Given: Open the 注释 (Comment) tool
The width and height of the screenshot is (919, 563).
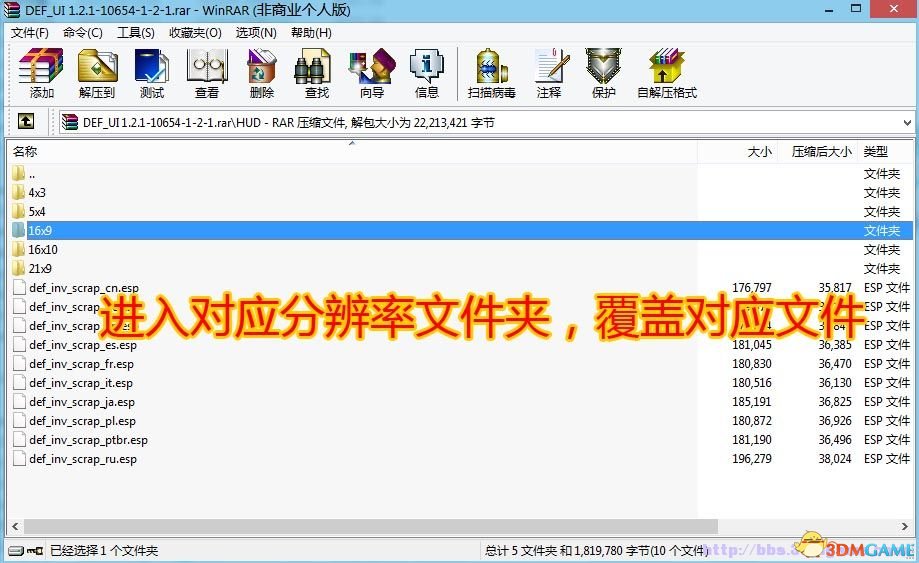Looking at the screenshot, I should coord(549,73).
